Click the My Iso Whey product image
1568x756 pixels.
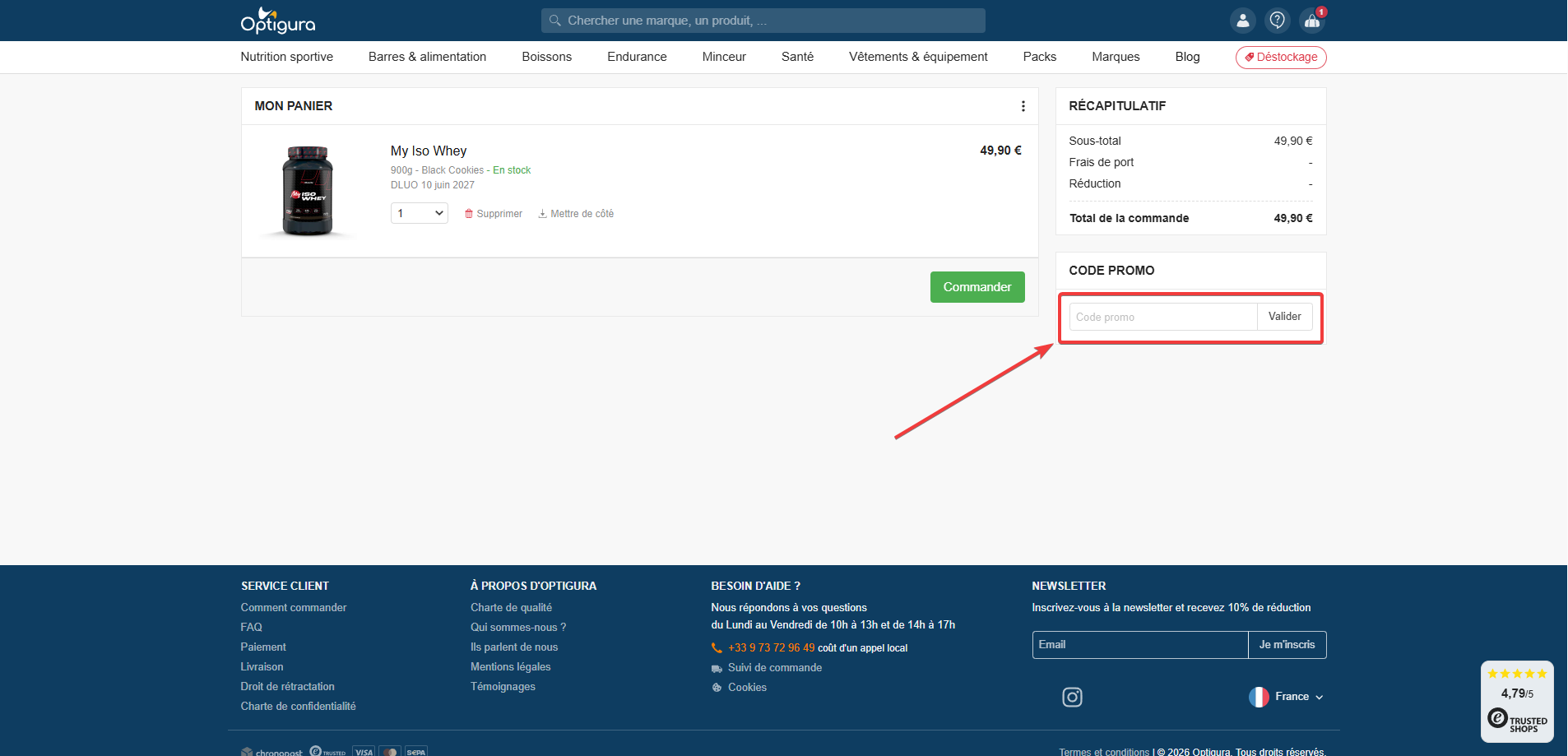coord(308,191)
